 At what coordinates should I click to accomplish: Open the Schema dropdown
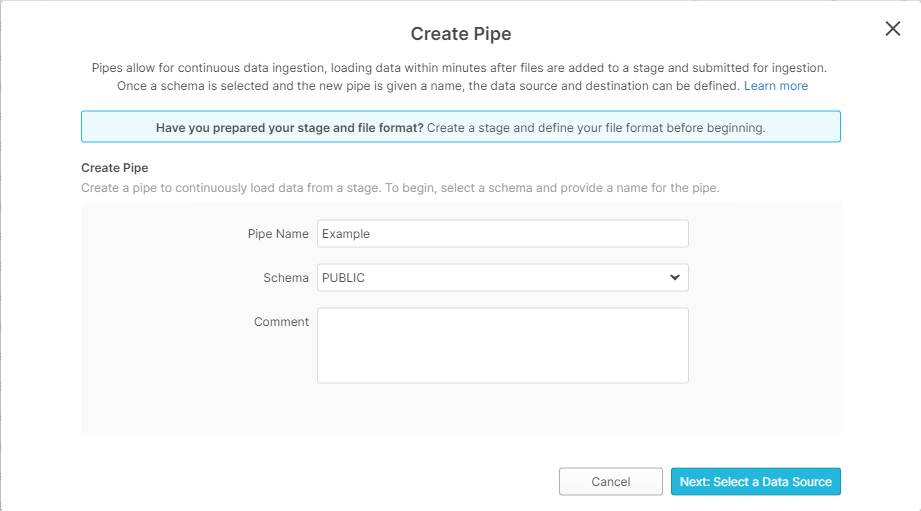pos(502,278)
